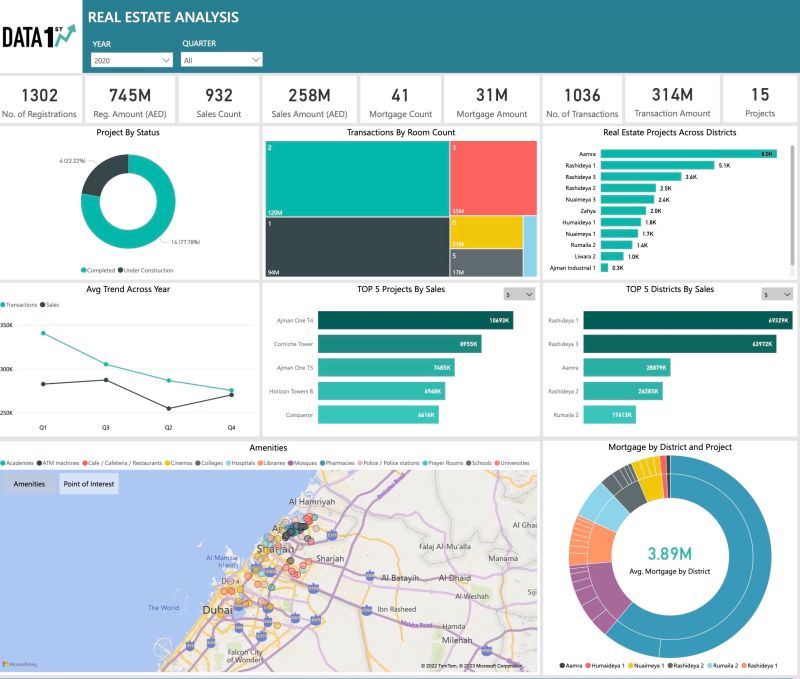Screen dimensions: 800x679
Task: Switch to the Point of Interest tab
Action: point(88,483)
